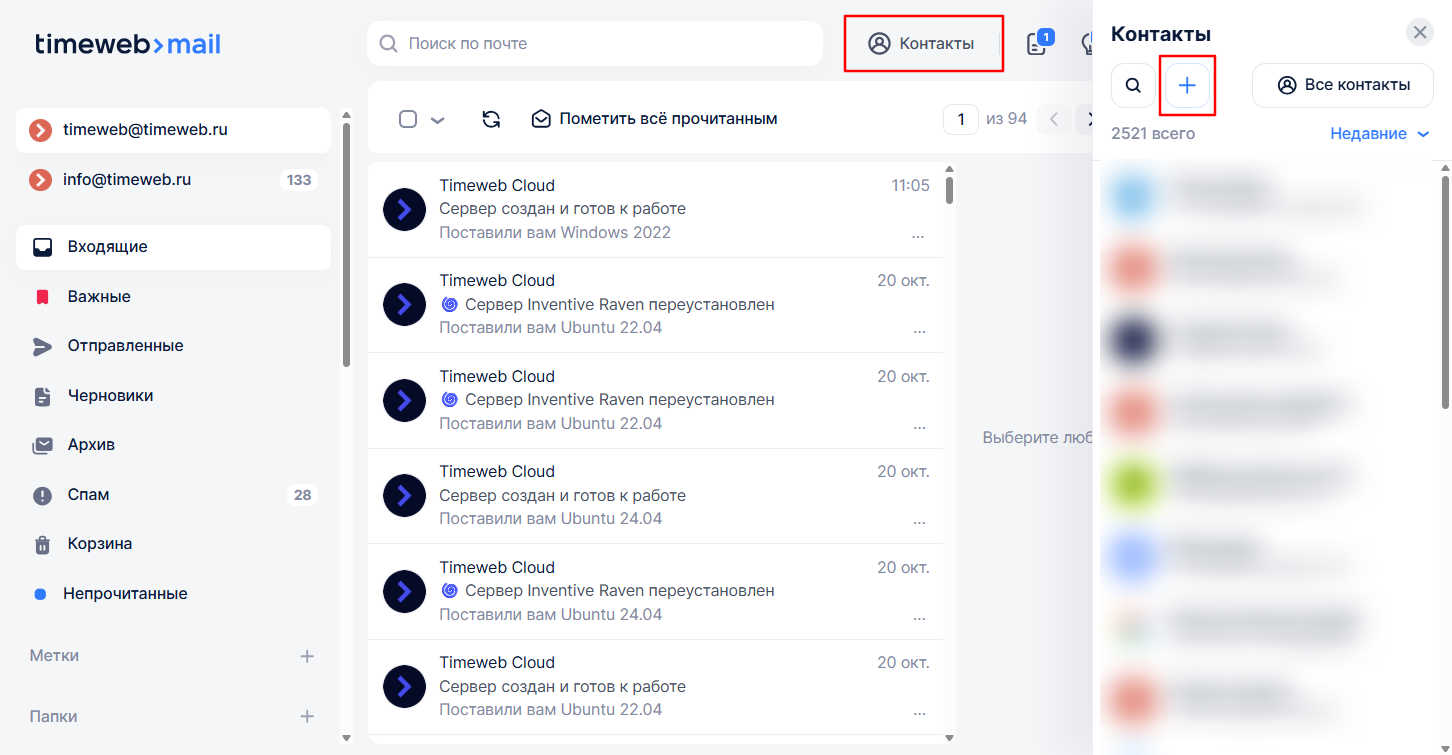Add a new folder with plus icon
Image resolution: width=1452 pixels, height=755 pixels.
pyautogui.click(x=307, y=717)
